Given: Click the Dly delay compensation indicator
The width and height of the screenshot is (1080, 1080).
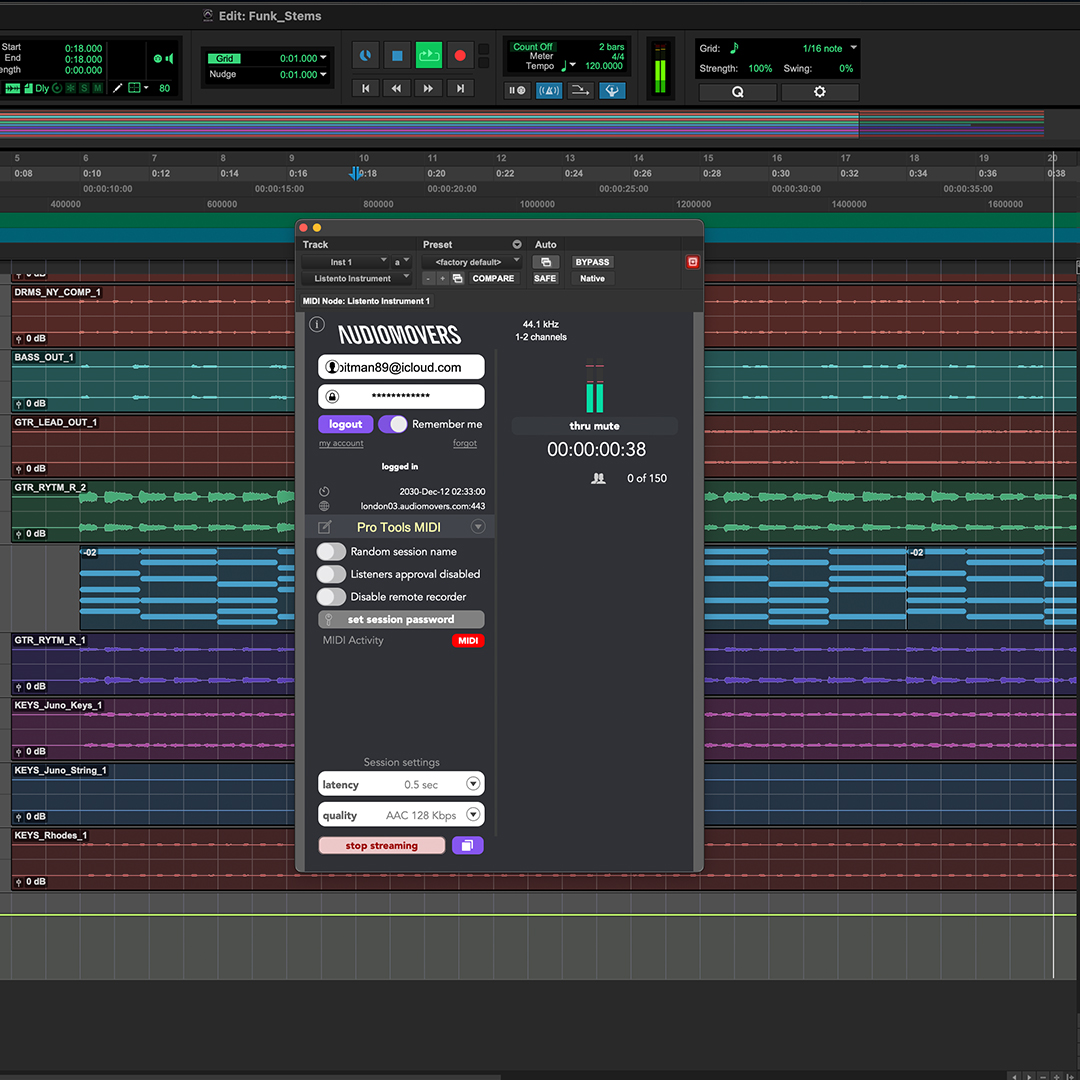Looking at the screenshot, I should [41, 88].
